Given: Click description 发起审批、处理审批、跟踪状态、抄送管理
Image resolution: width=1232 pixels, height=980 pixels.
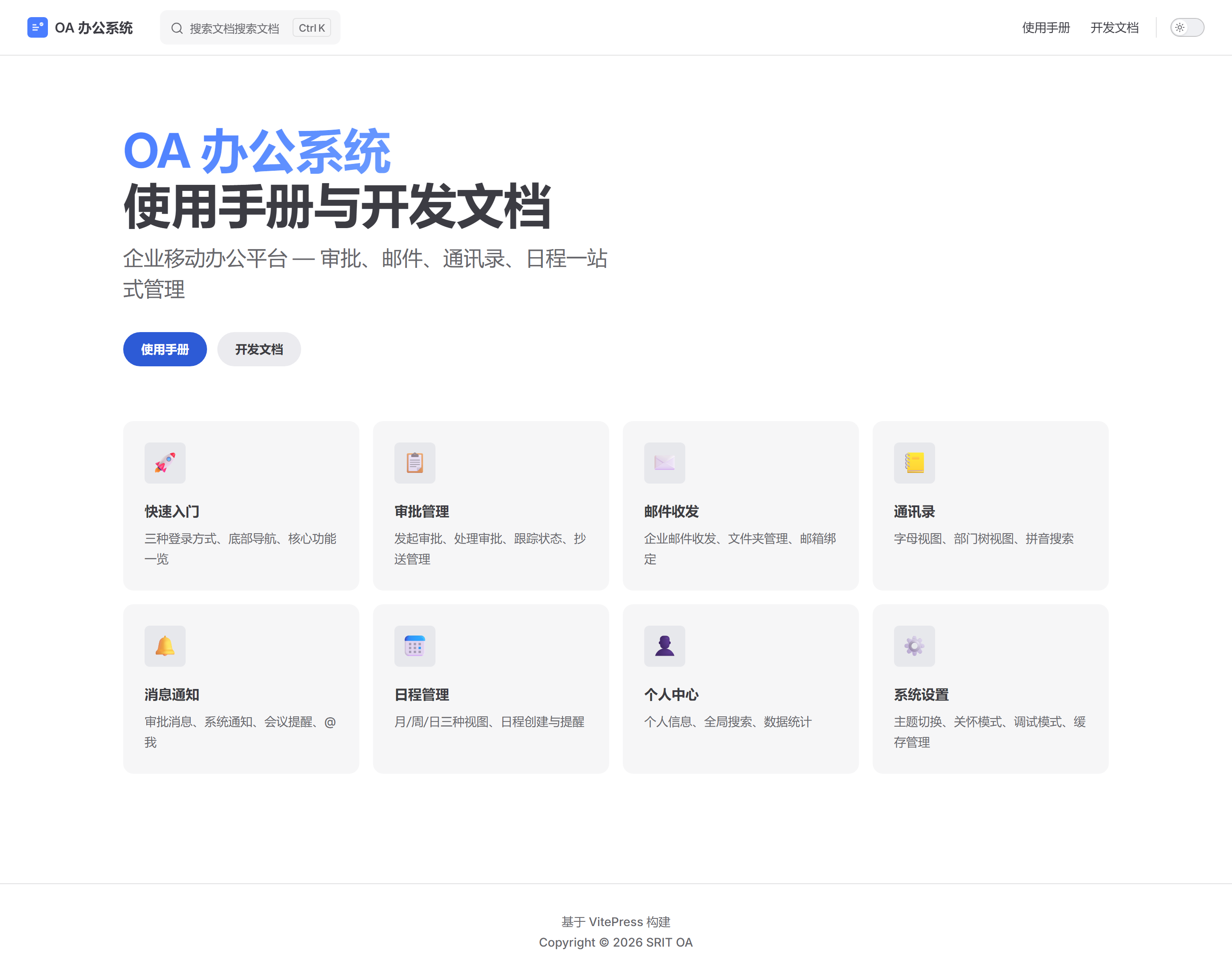Looking at the screenshot, I should (x=490, y=548).
